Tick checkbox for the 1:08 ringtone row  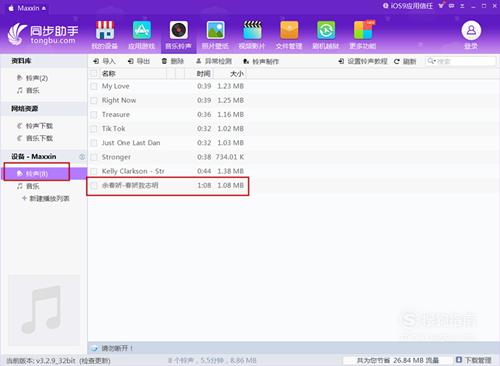coord(94,185)
